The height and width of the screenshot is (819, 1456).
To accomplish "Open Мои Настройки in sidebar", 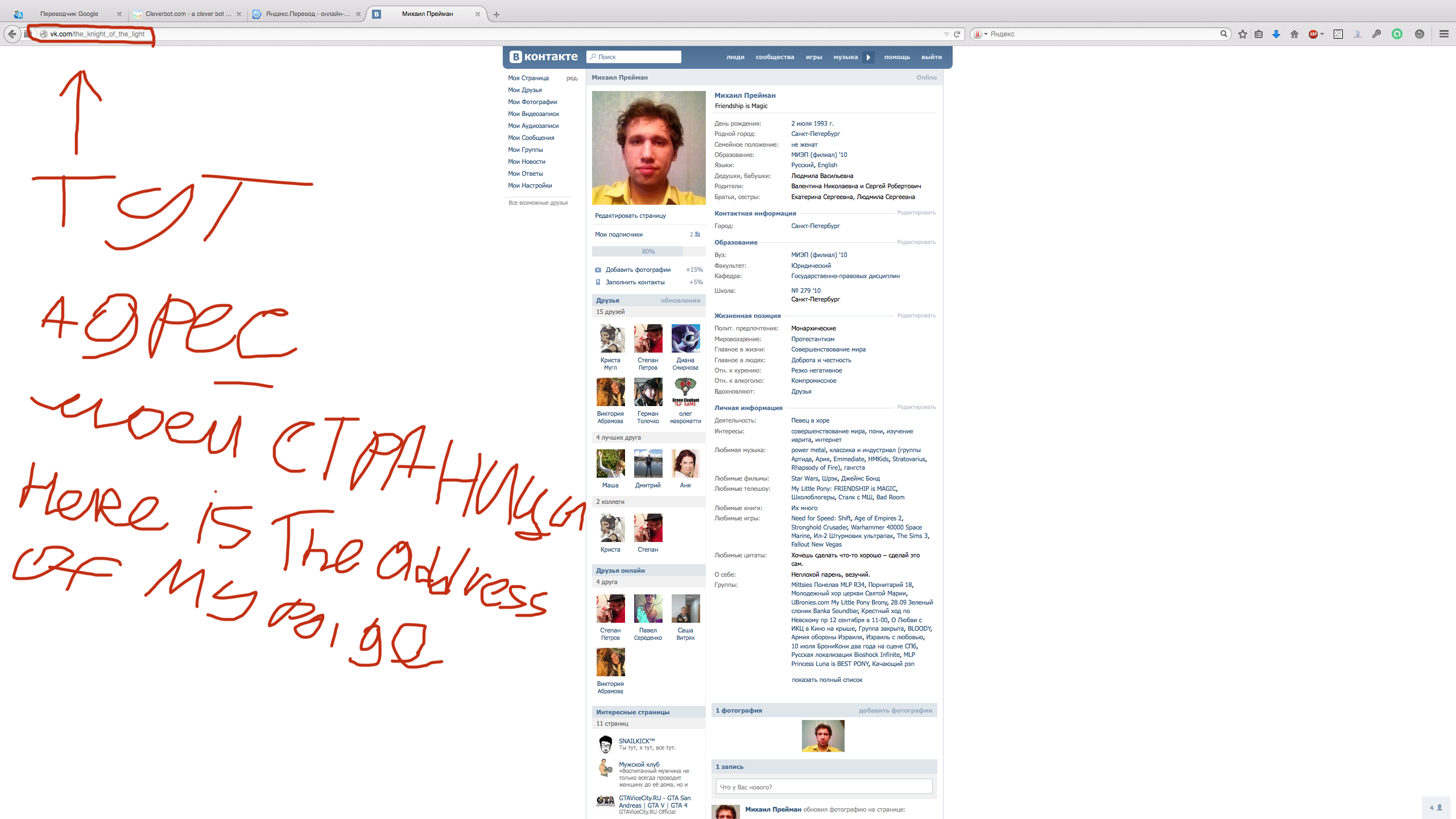I will pos(530,185).
